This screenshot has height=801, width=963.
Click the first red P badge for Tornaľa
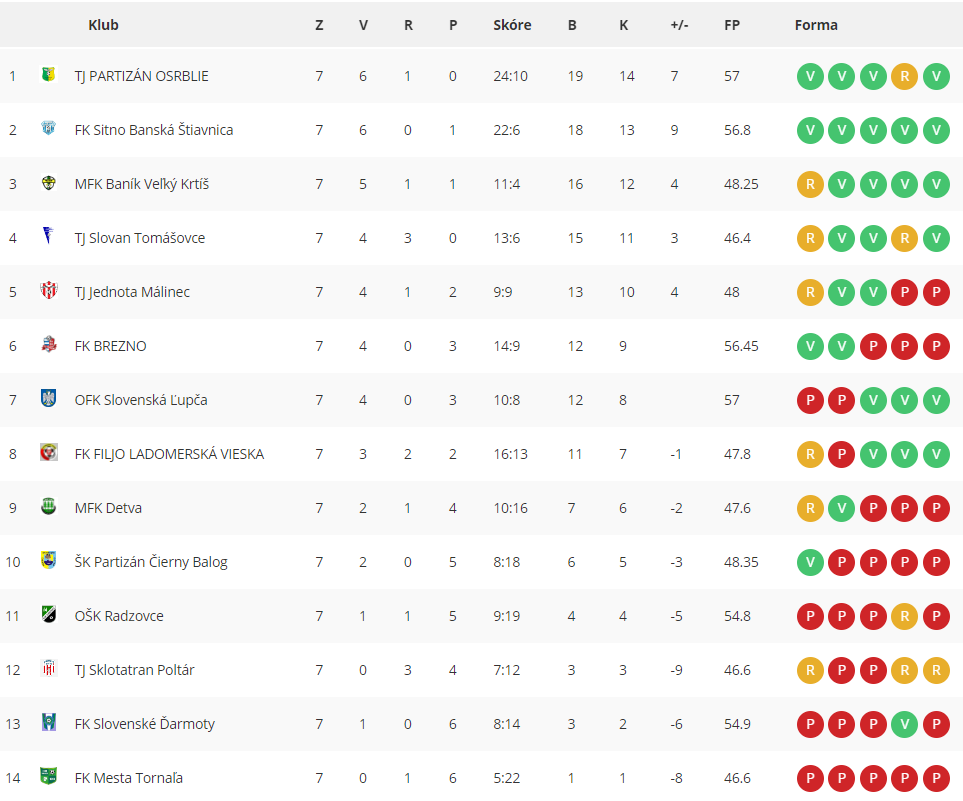point(810,778)
